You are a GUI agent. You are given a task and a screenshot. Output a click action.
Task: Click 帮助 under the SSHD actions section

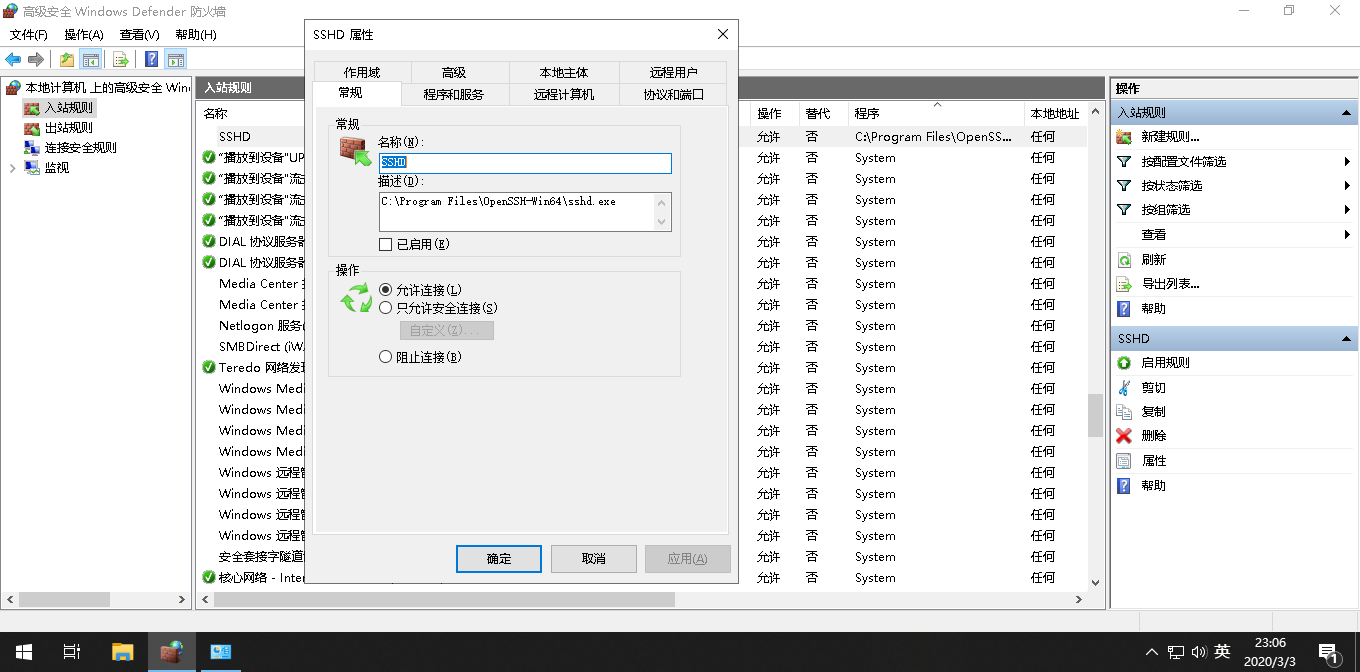pyautogui.click(x=1153, y=485)
